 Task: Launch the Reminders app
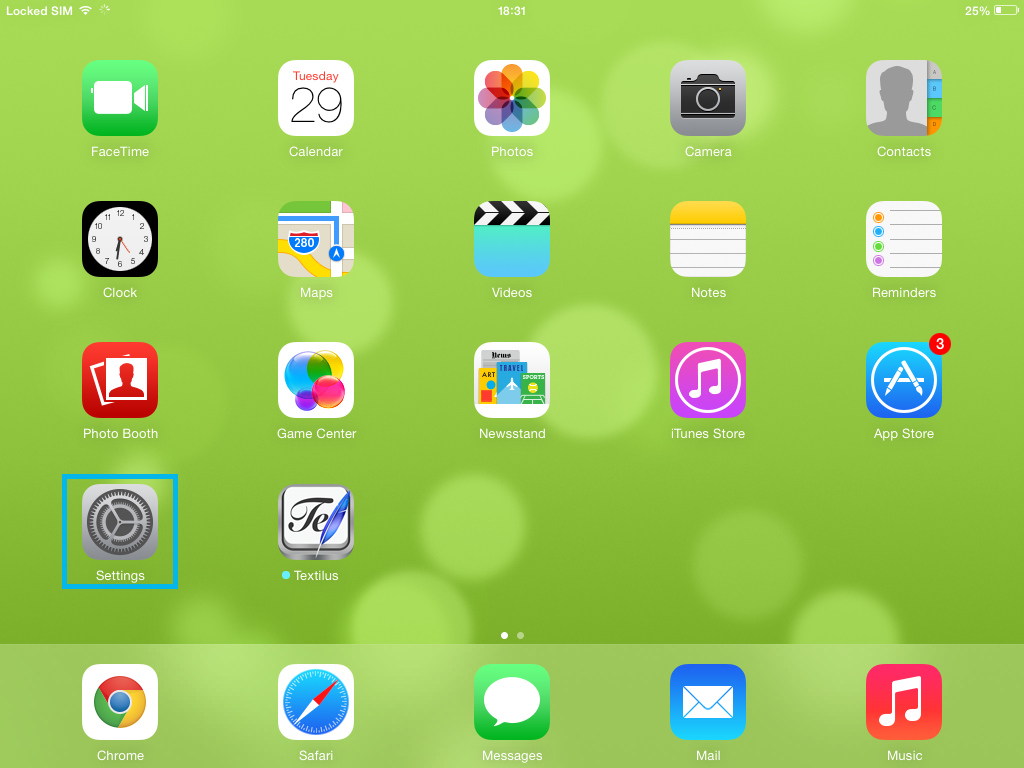pyautogui.click(x=904, y=239)
